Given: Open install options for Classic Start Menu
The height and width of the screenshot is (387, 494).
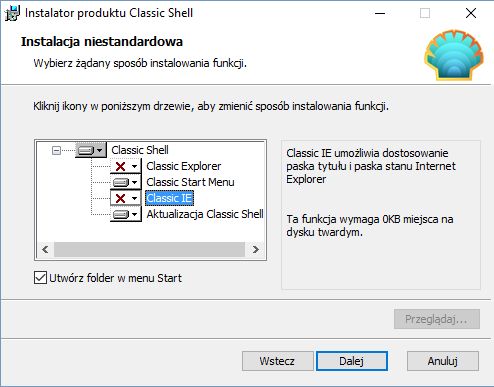Looking at the screenshot, I should (126, 182).
